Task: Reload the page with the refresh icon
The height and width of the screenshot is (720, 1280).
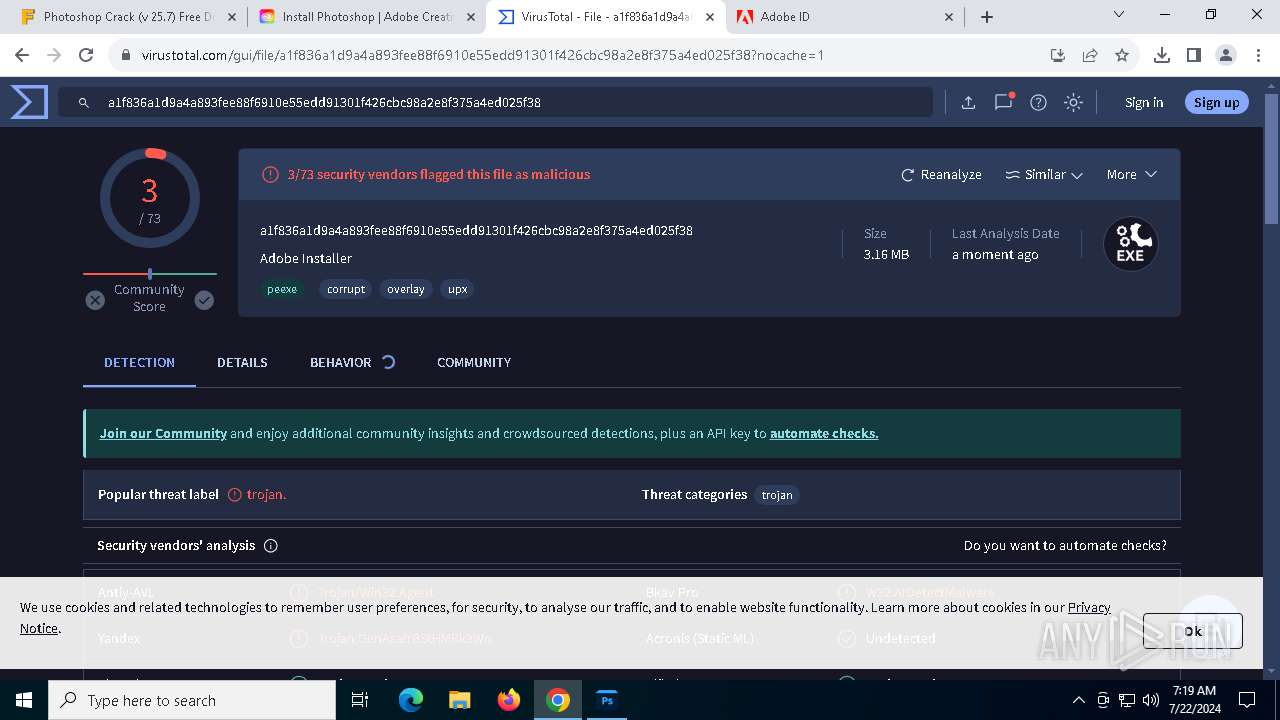Action: [86, 55]
